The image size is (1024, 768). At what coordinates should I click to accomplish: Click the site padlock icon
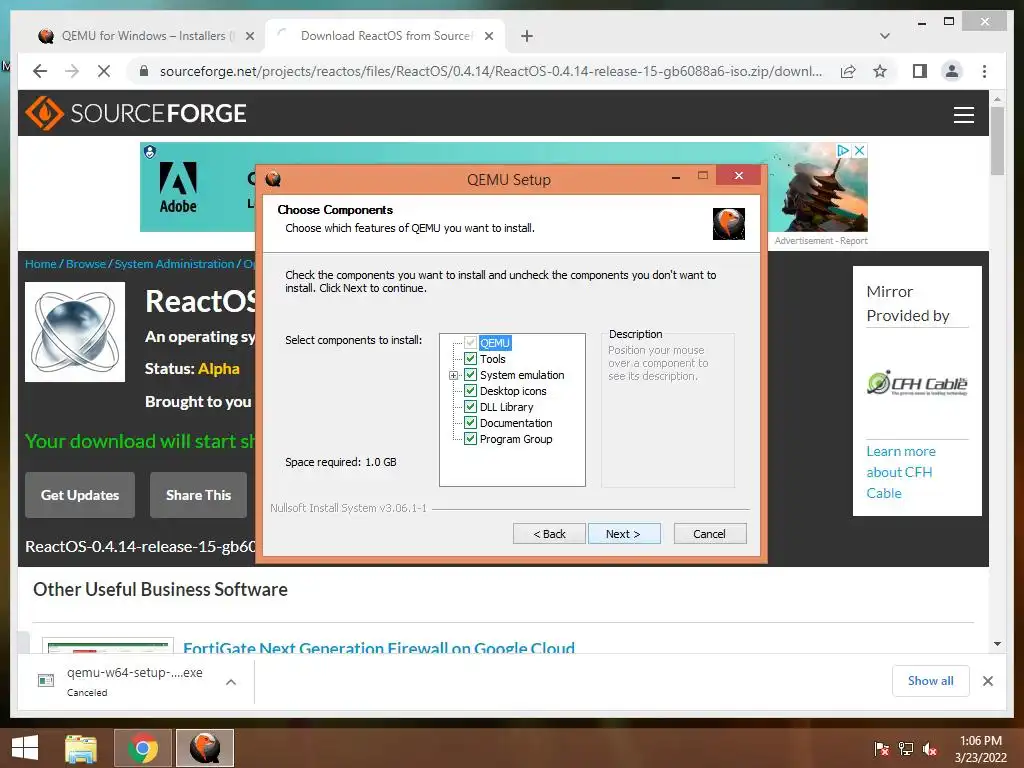144,71
